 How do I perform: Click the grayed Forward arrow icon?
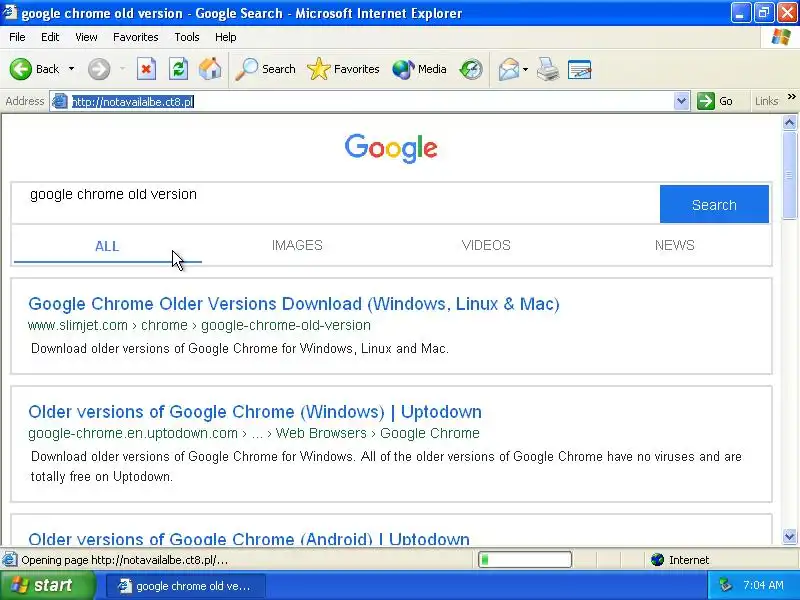[x=99, y=69]
